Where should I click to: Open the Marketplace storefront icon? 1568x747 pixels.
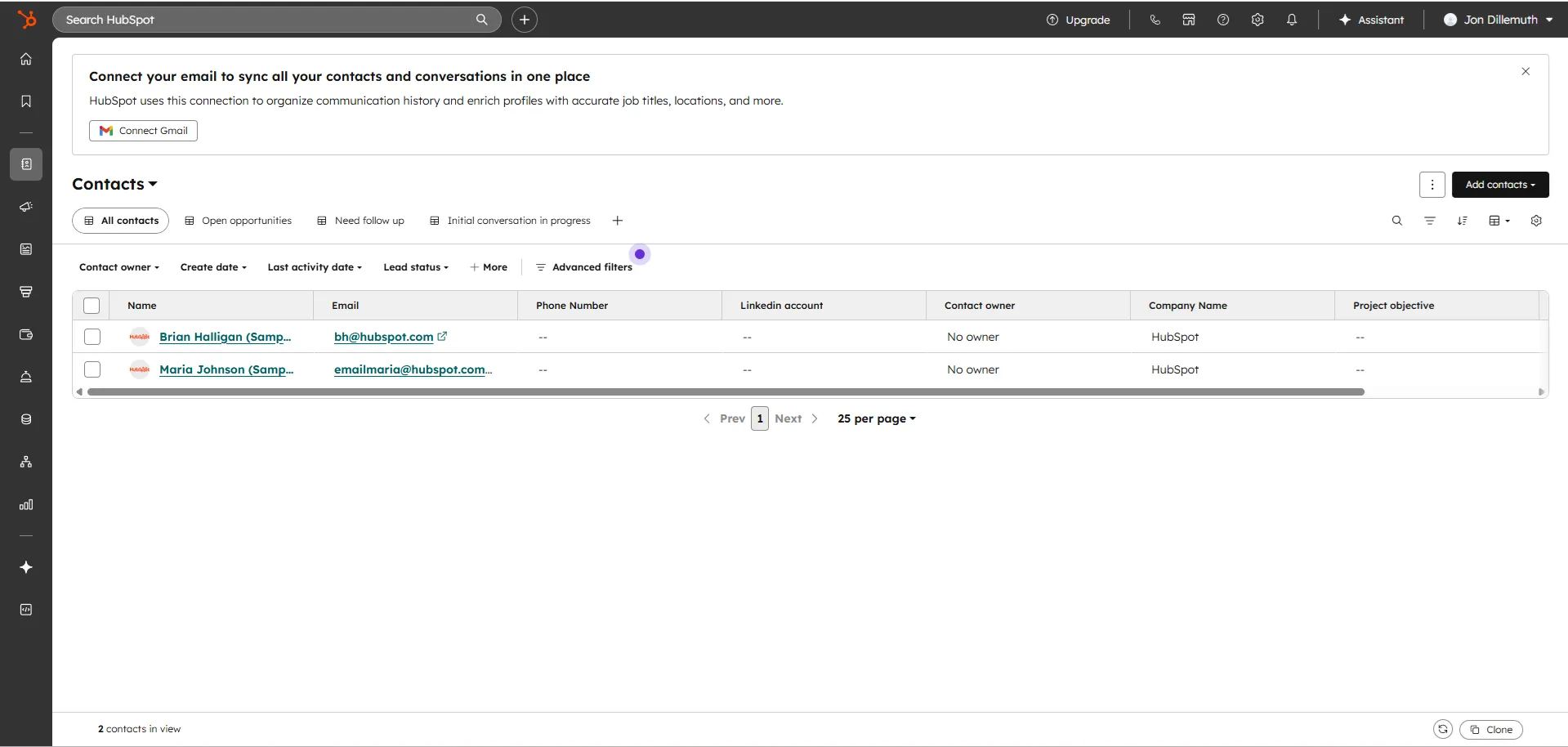tap(1189, 20)
